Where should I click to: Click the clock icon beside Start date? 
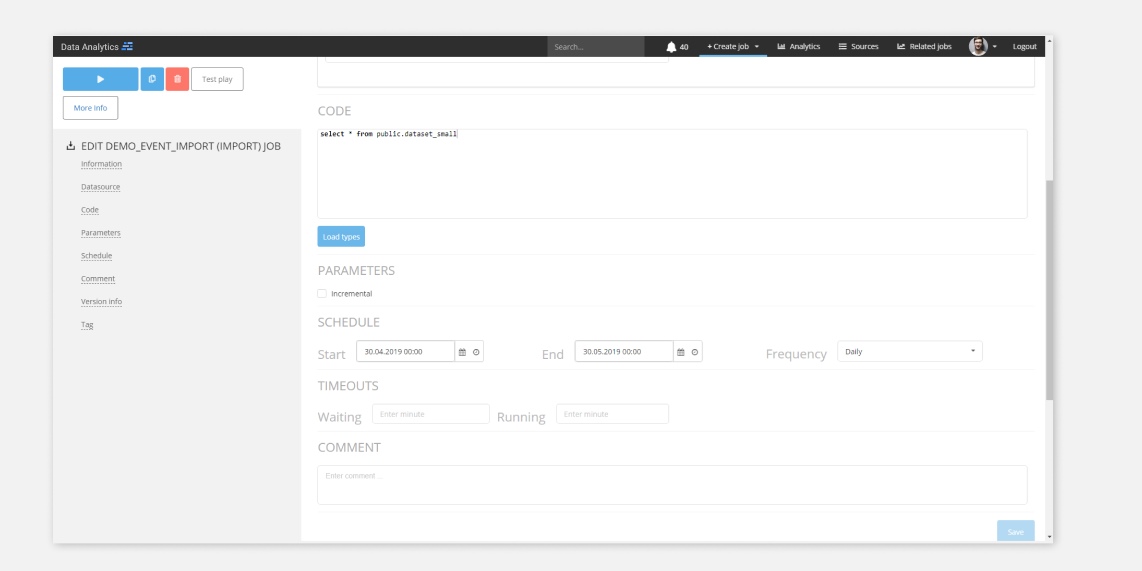(475, 352)
